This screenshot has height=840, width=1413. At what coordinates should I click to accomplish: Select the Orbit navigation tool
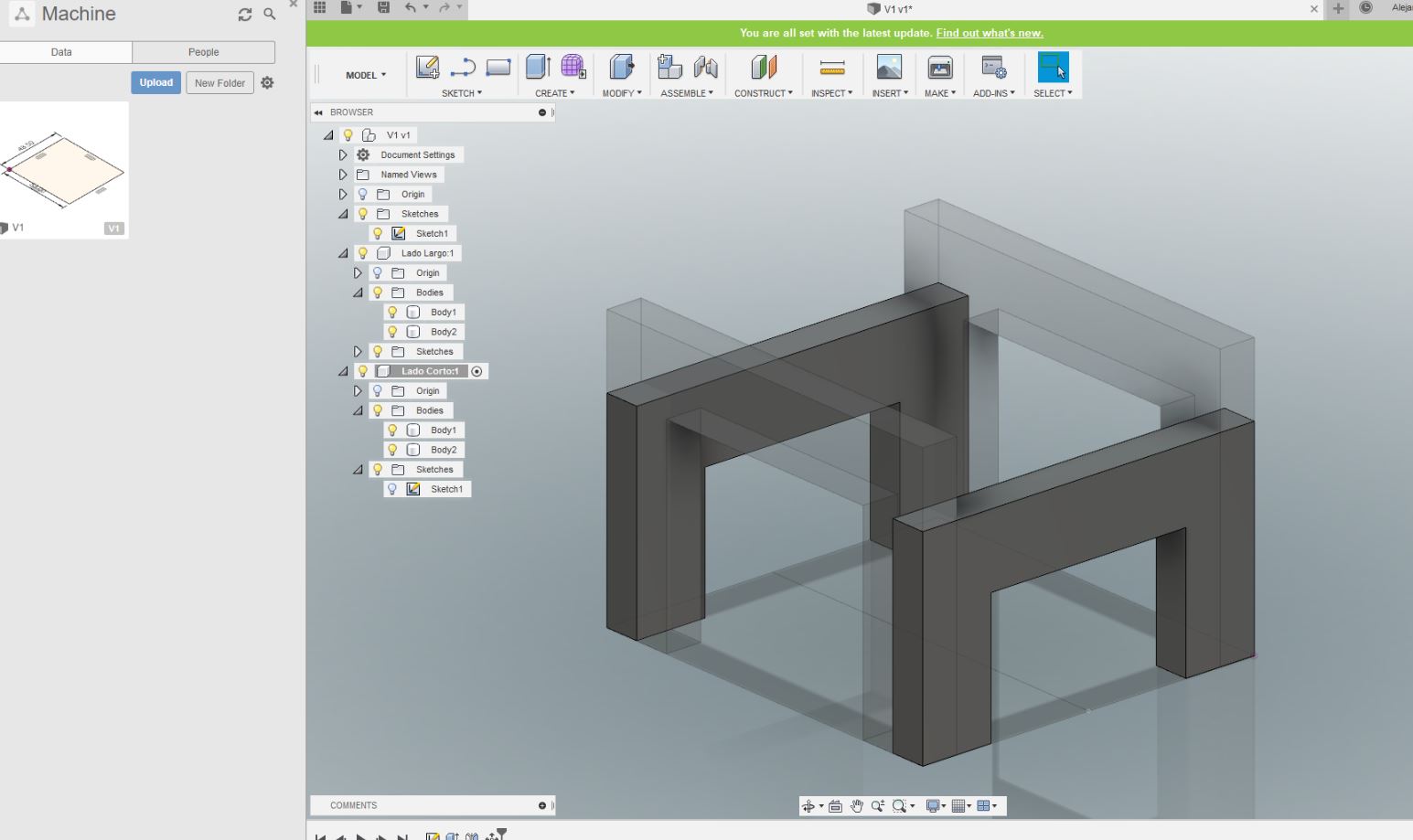(808, 806)
